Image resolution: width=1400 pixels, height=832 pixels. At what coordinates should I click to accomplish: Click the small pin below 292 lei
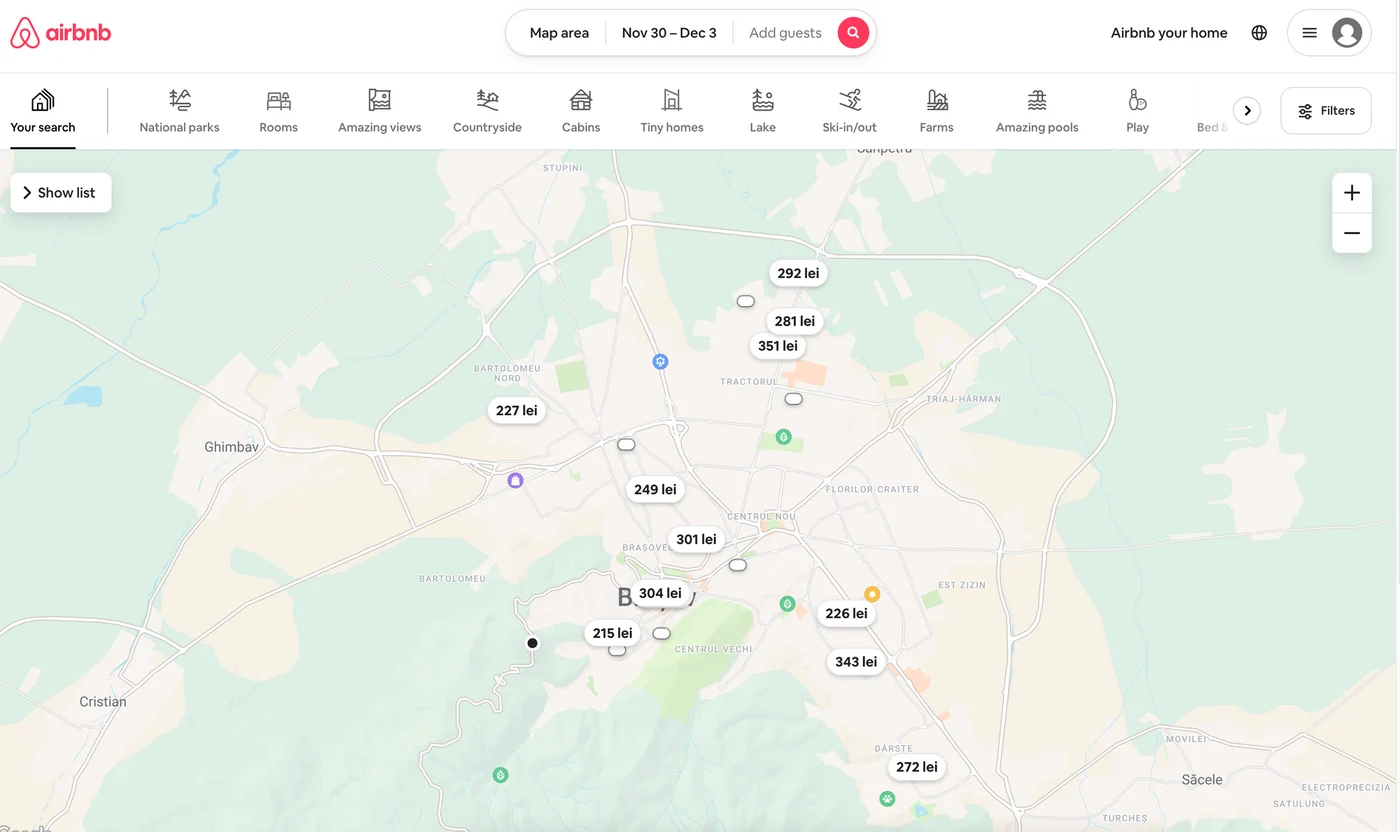pyautogui.click(x=745, y=301)
